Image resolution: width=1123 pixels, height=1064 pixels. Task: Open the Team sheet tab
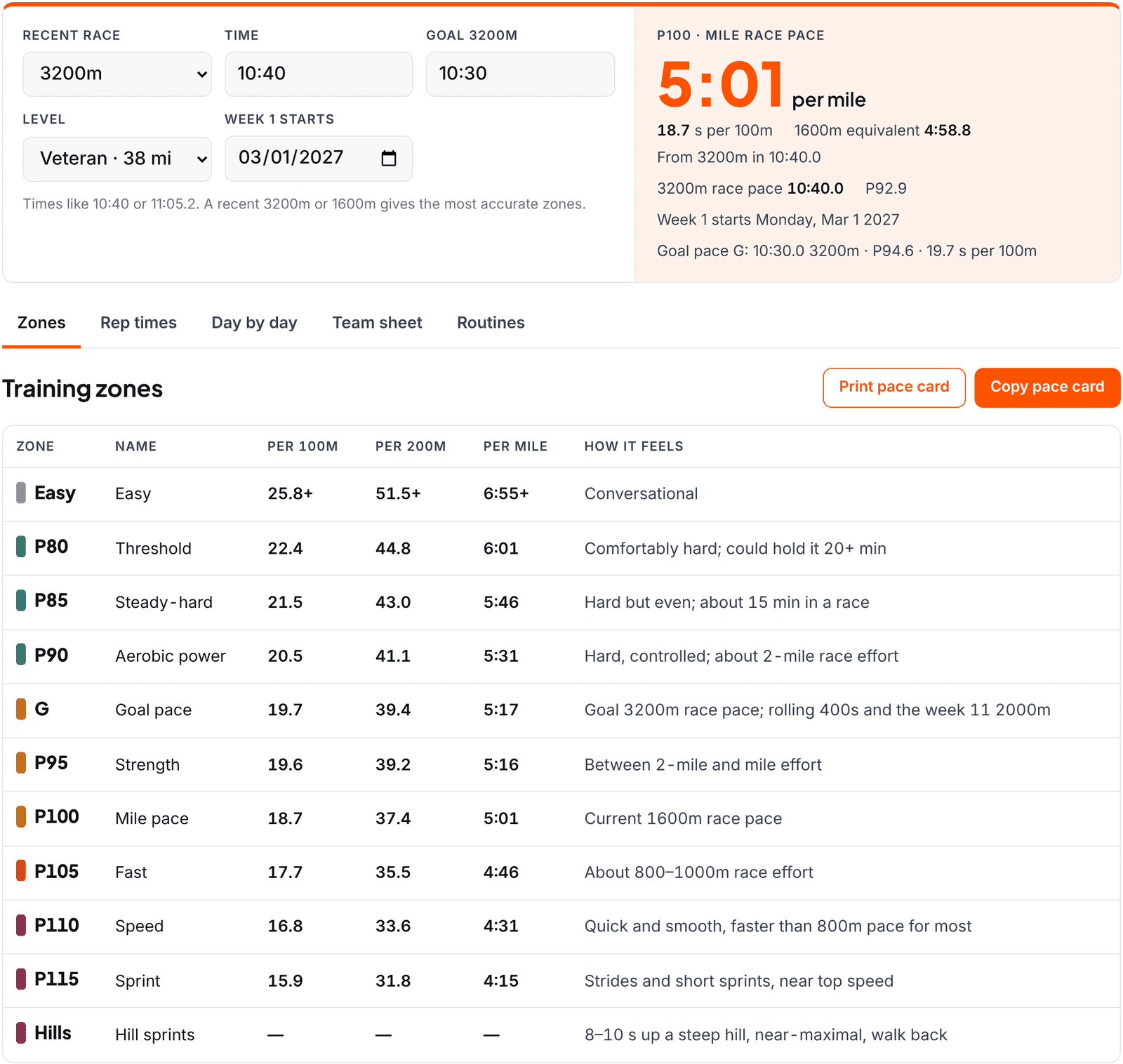click(377, 323)
